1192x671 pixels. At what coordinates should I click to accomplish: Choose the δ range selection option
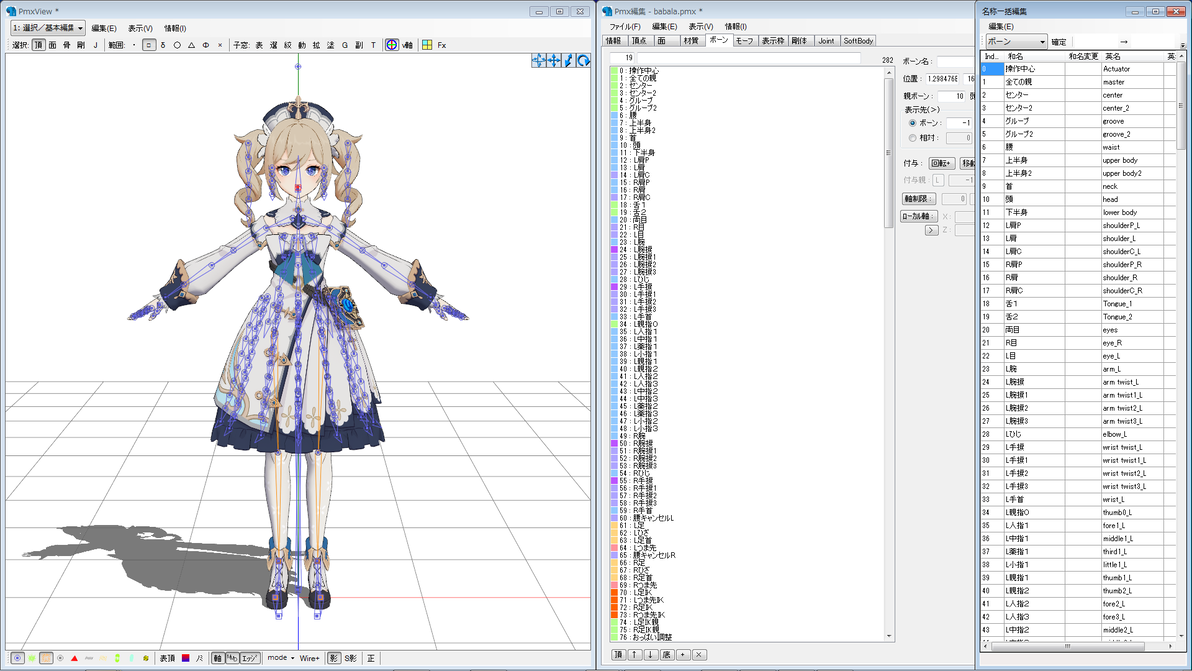tap(163, 46)
